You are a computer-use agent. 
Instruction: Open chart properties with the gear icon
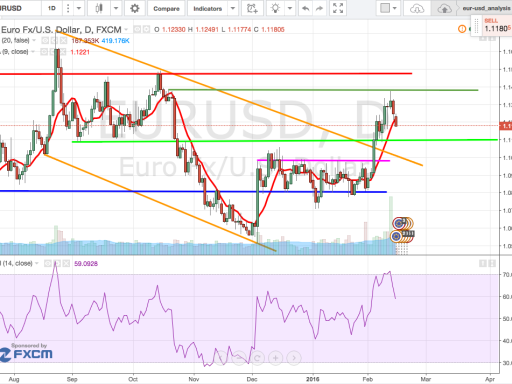pyautogui.click(x=135, y=8)
